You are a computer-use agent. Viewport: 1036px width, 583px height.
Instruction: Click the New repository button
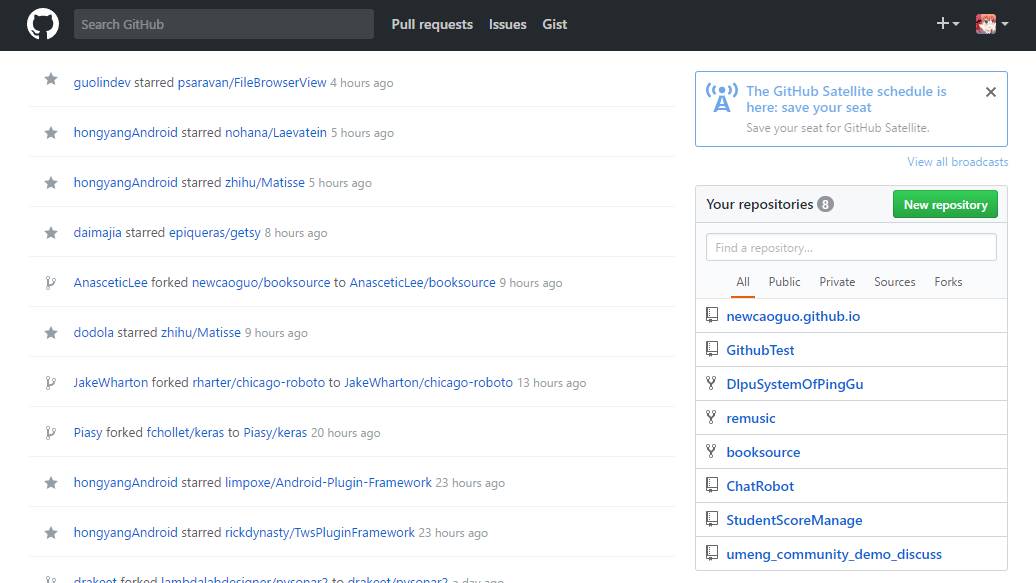pos(945,204)
